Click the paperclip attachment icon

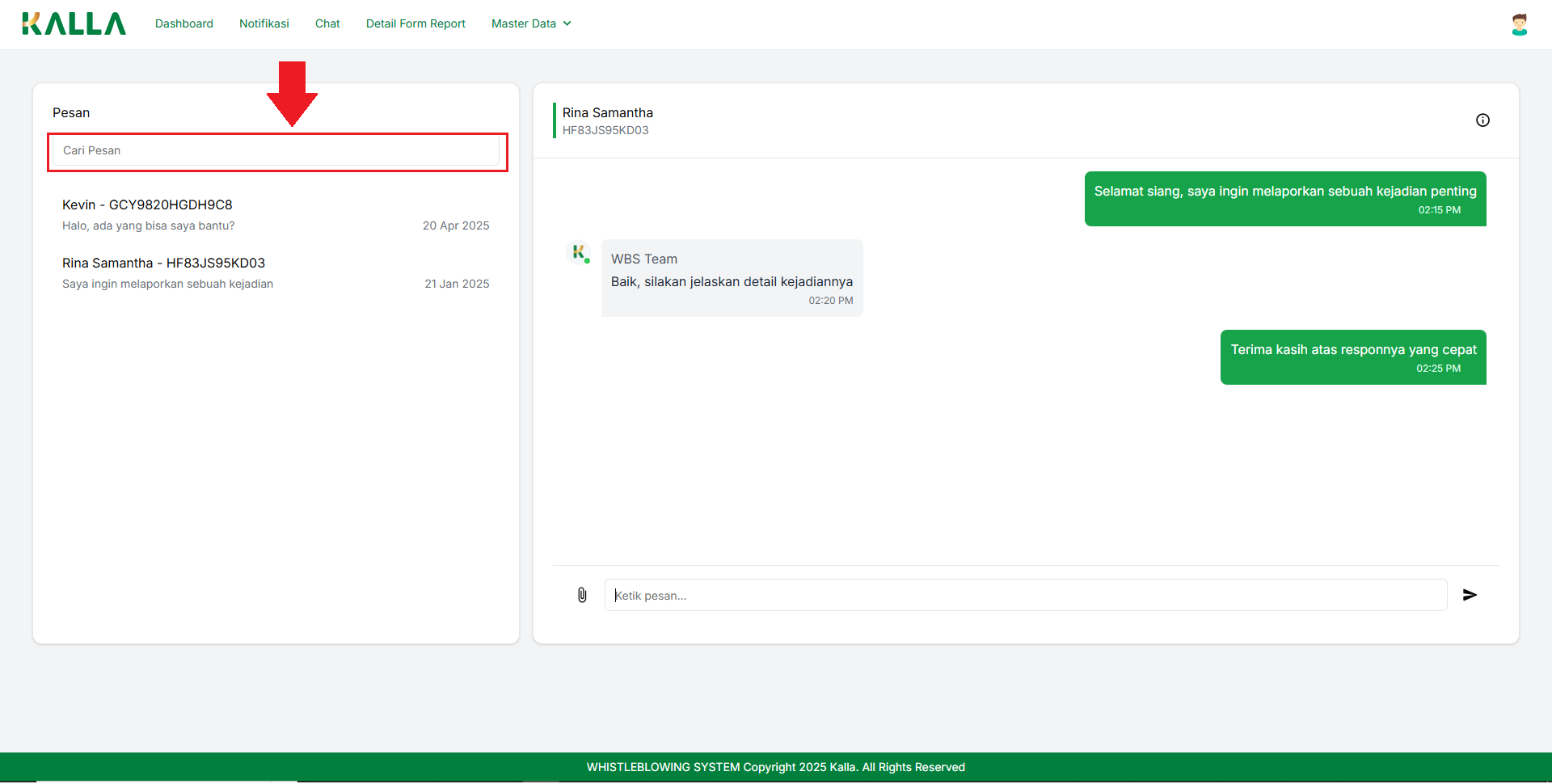tap(582, 596)
